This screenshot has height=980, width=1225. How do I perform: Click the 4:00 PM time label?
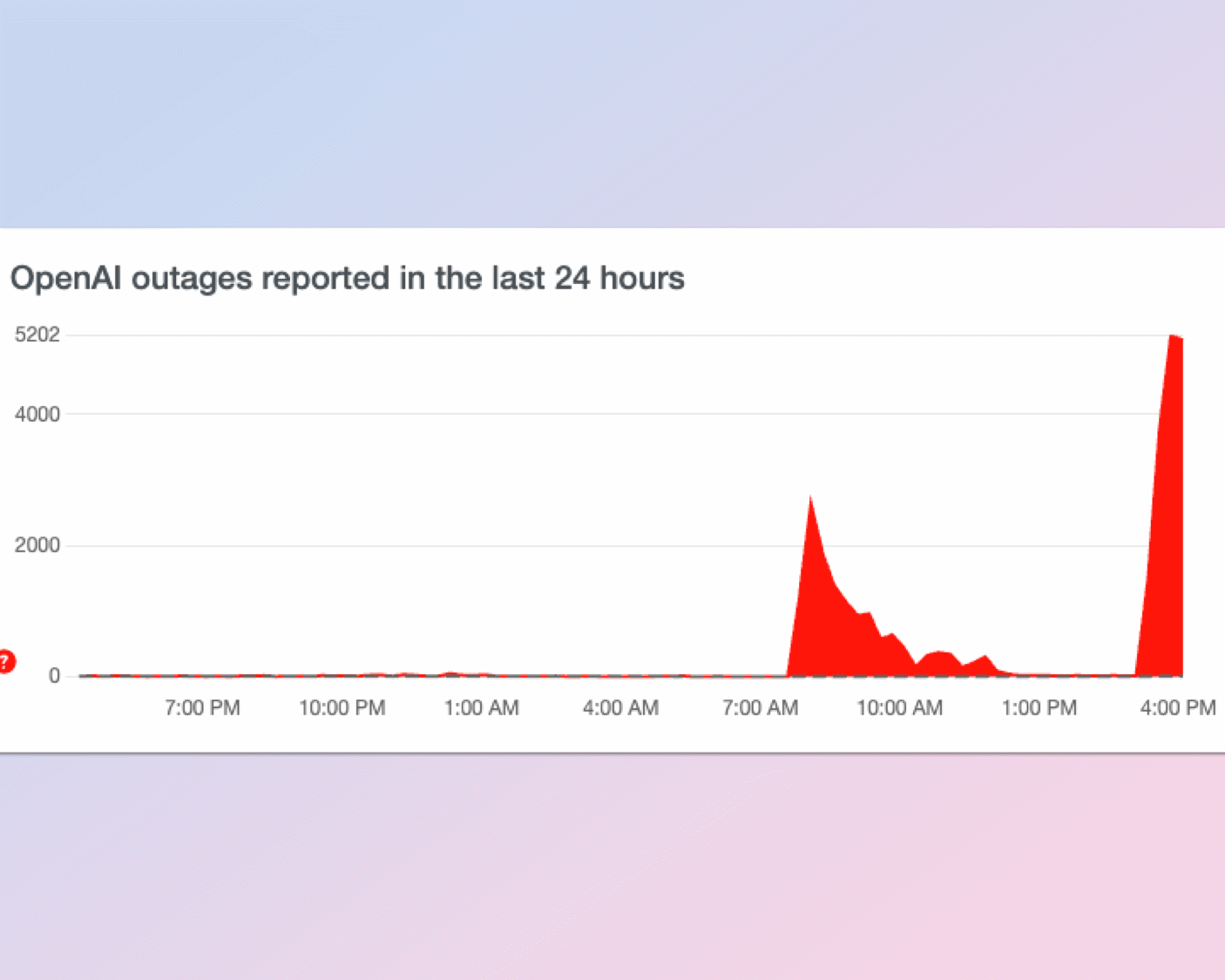tap(1178, 707)
